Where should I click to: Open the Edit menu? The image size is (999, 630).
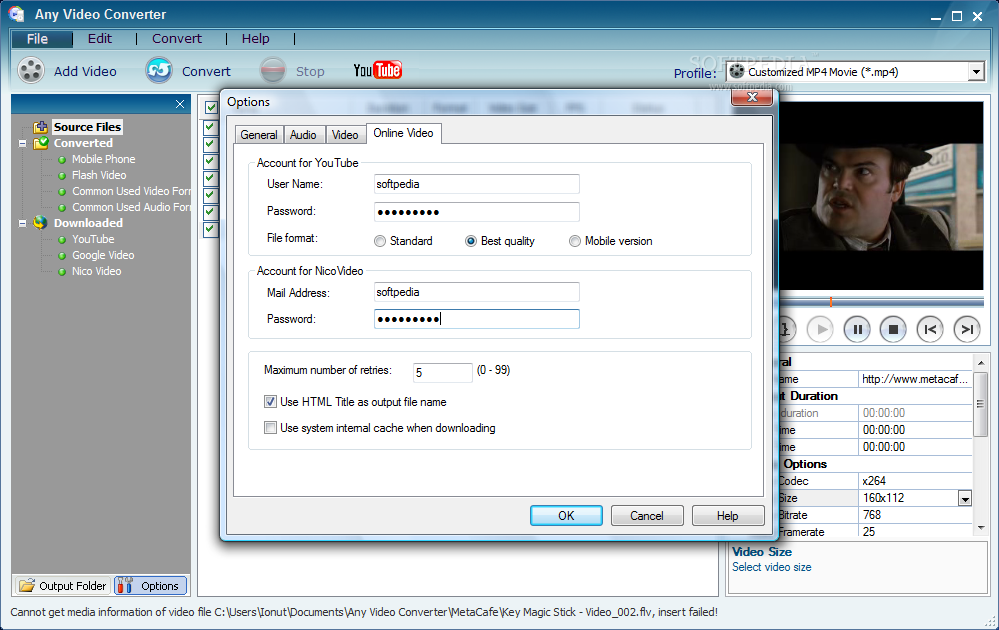click(100, 39)
